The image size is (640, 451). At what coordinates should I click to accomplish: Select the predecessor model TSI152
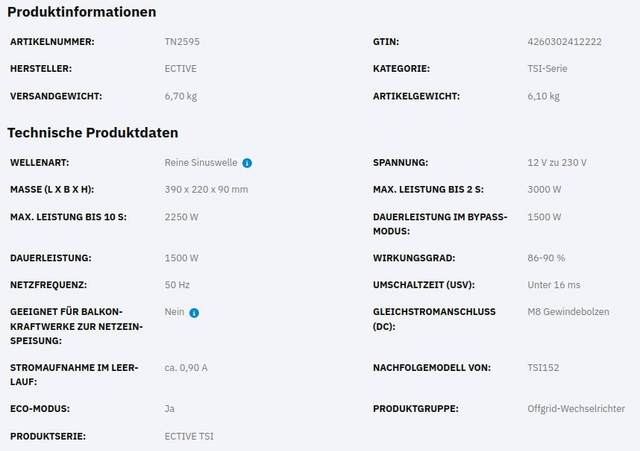pos(543,367)
